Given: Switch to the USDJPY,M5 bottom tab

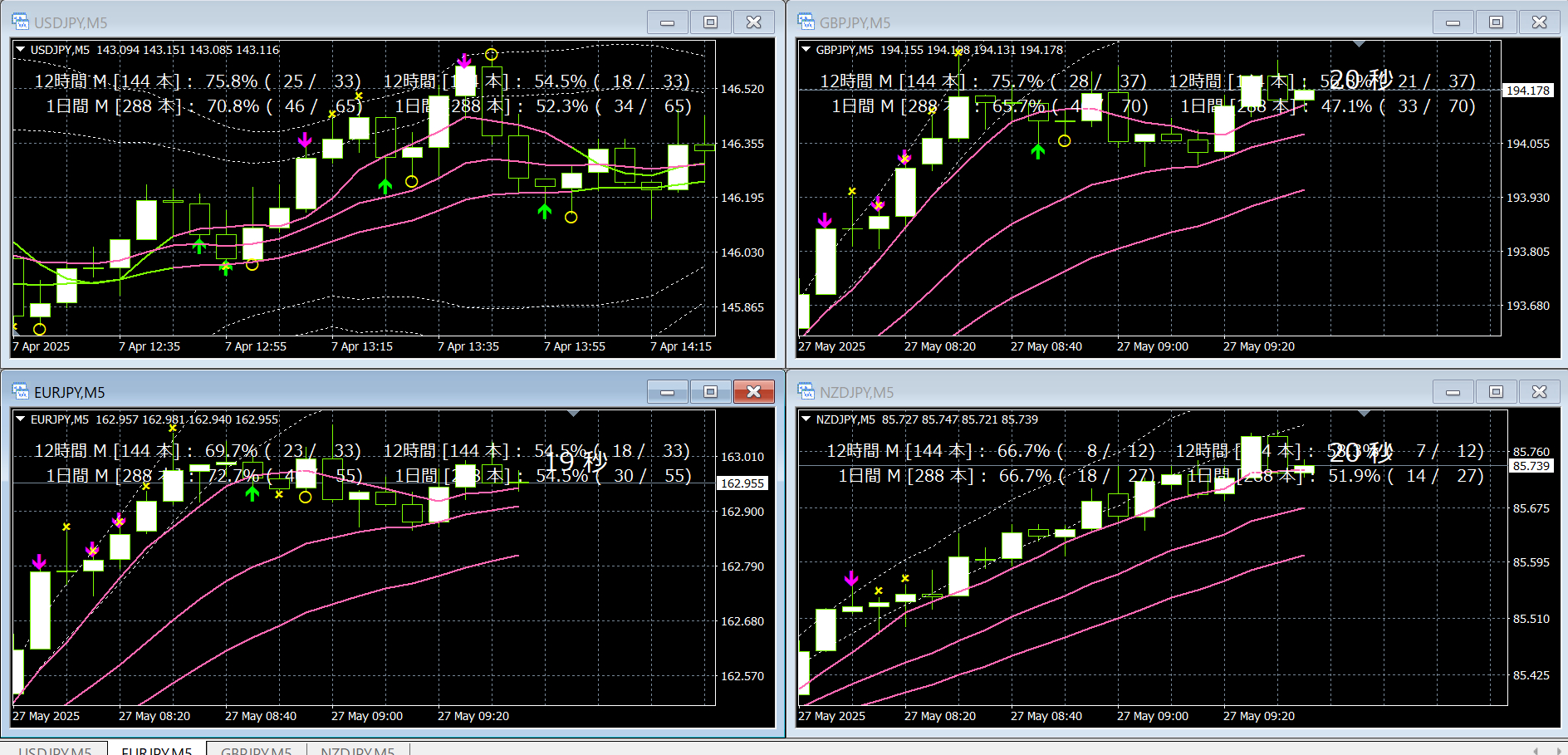Looking at the screenshot, I should pos(55,749).
